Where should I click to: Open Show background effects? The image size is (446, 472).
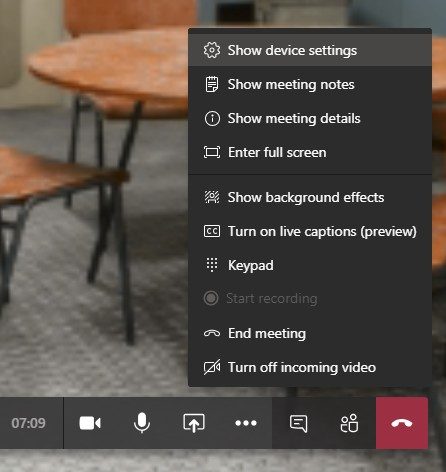click(310, 197)
